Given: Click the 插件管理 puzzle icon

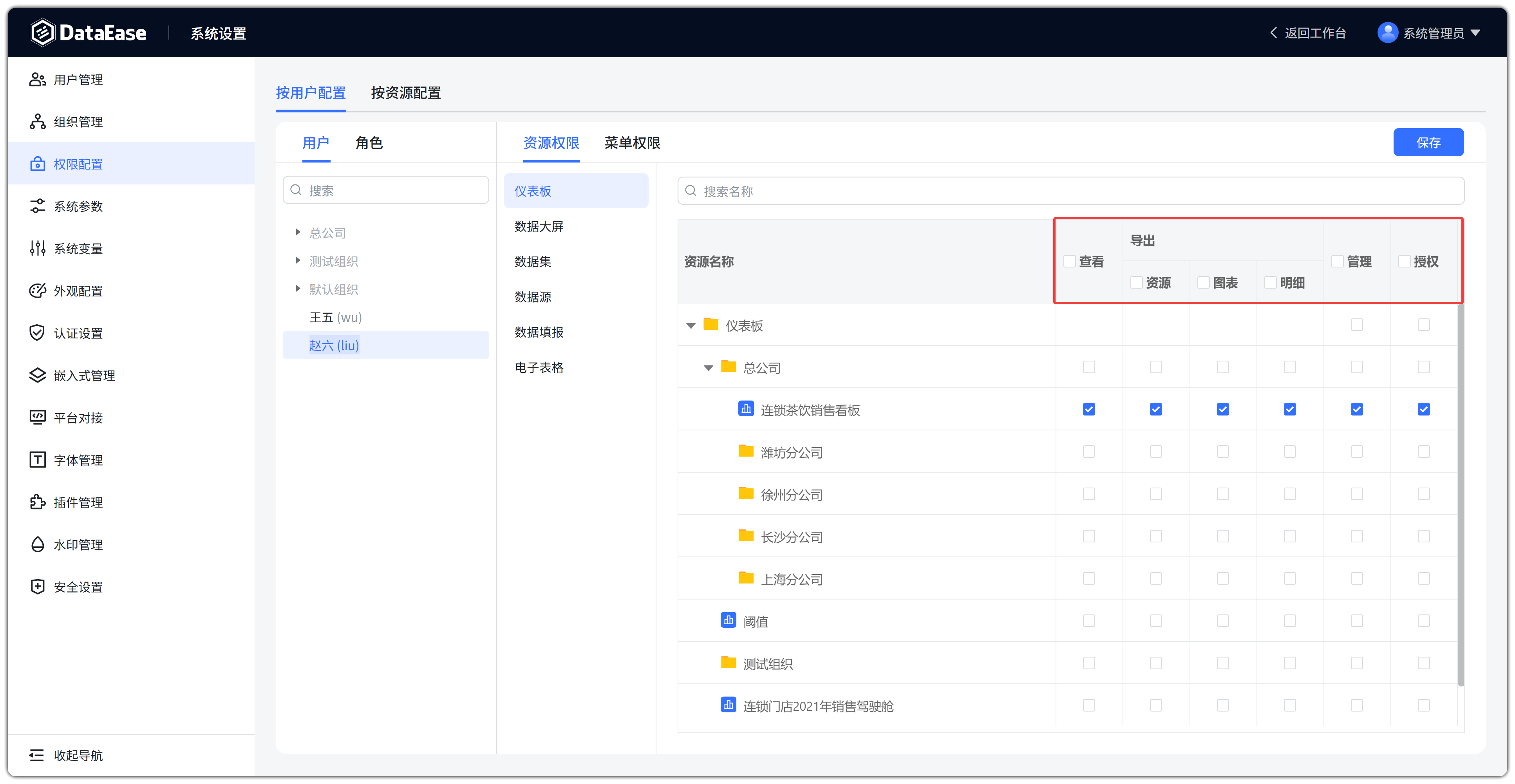Looking at the screenshot, I should [38, 502].
